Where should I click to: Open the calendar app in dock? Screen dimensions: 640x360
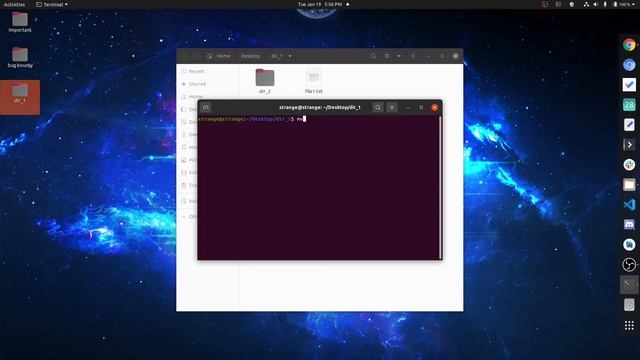tap(629, 104)
